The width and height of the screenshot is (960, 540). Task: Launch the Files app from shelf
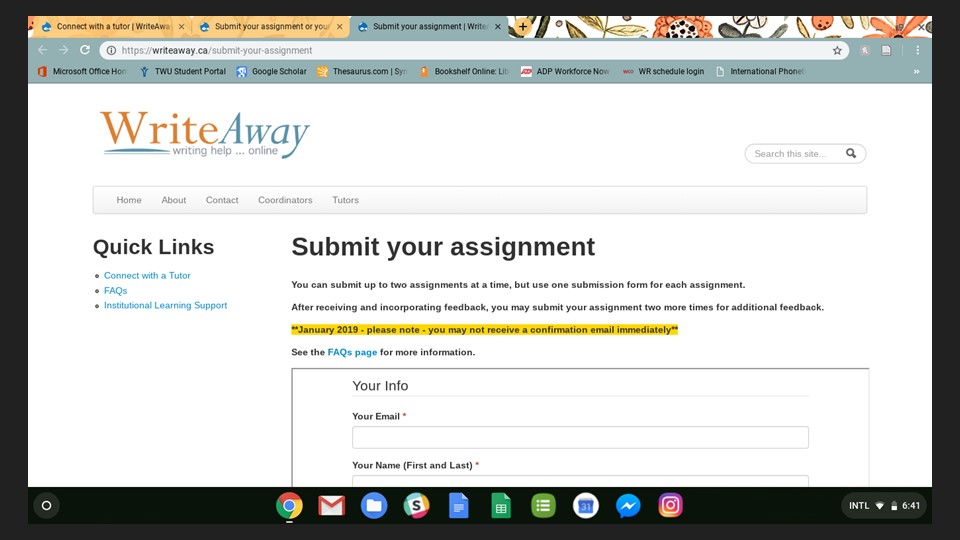click(x=373, y=506)
